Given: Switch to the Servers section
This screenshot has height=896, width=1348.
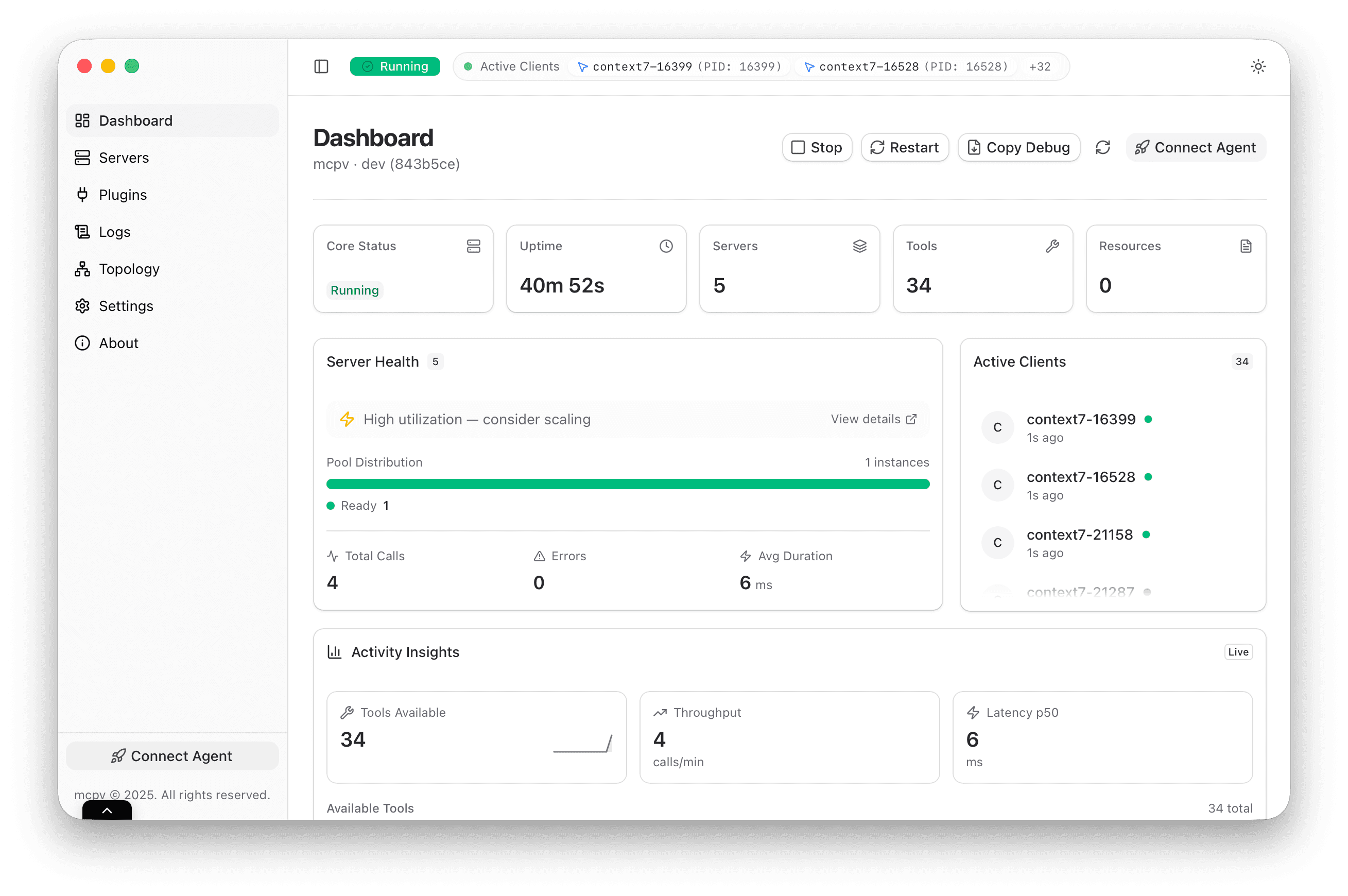Looking at the screenshot, I should click(x=124, y=157).
